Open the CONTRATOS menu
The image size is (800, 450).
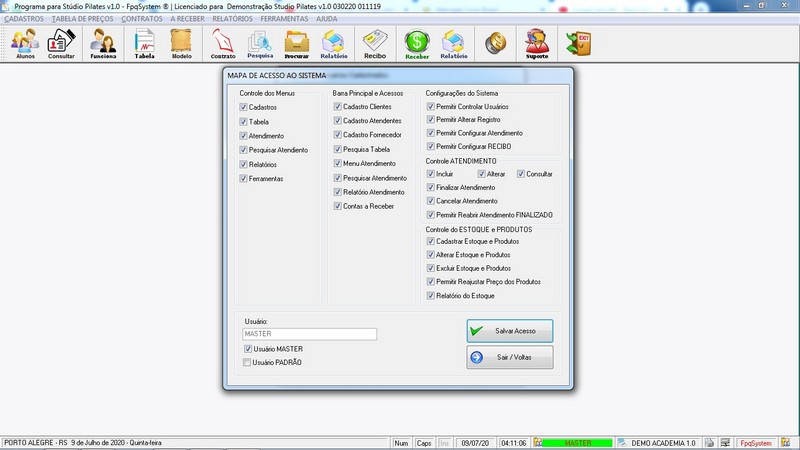142,18
